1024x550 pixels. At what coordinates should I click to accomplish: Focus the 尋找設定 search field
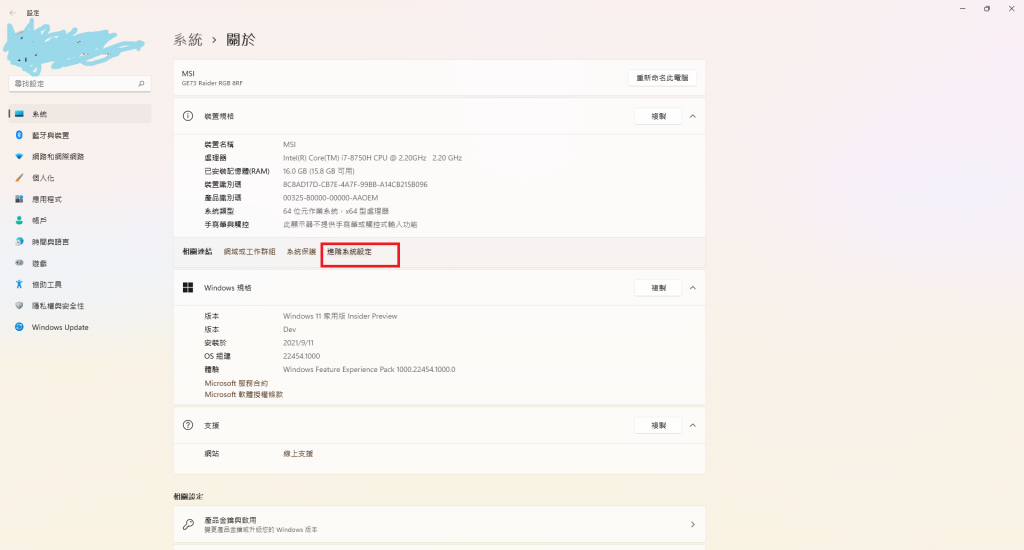pos(80,84)
